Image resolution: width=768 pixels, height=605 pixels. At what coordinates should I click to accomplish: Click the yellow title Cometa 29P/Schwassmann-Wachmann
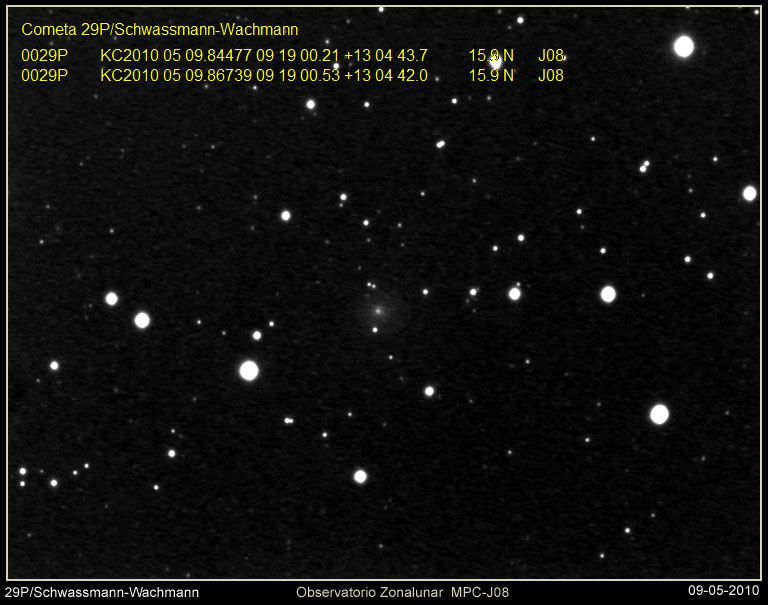point(159,30)
